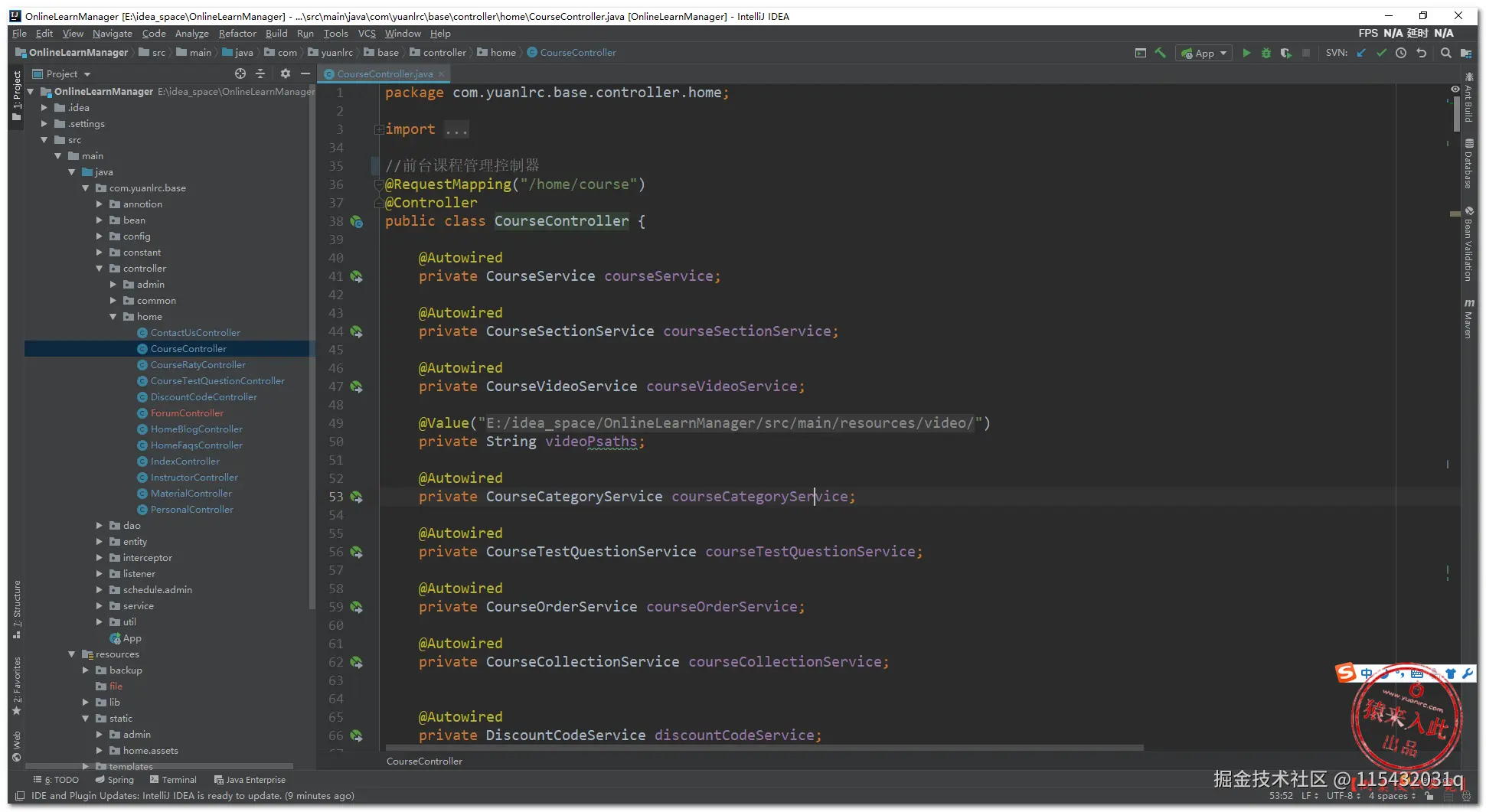Viewport: 1486px width, 812px height.
Task: Open the App run configuration dropdown
Action: [x=1205, y=53]
